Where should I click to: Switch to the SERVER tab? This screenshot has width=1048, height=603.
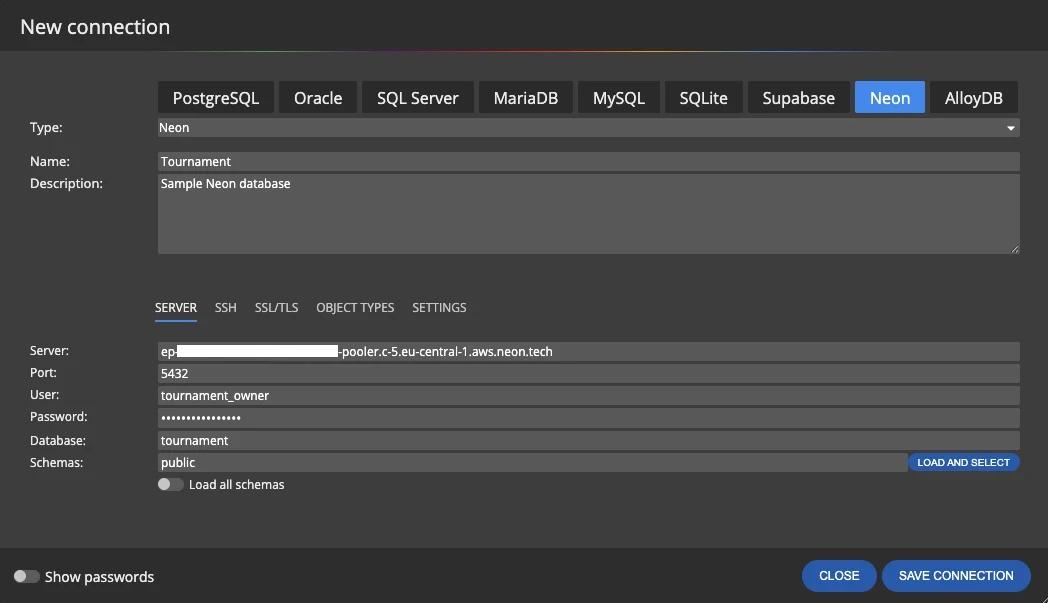click(176, 308)
